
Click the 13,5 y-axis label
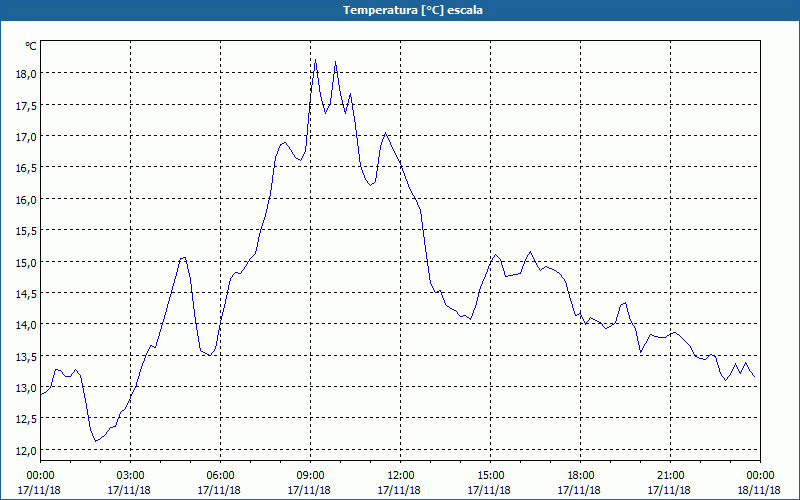pos(27,356)
